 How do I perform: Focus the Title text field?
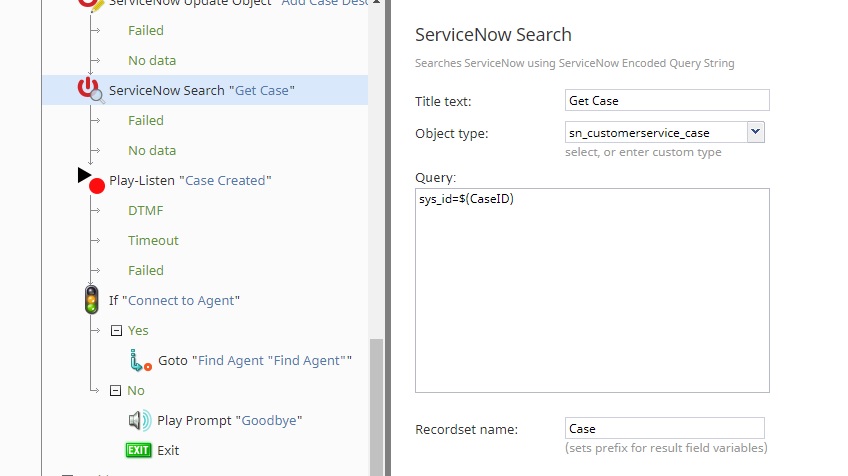667,101
